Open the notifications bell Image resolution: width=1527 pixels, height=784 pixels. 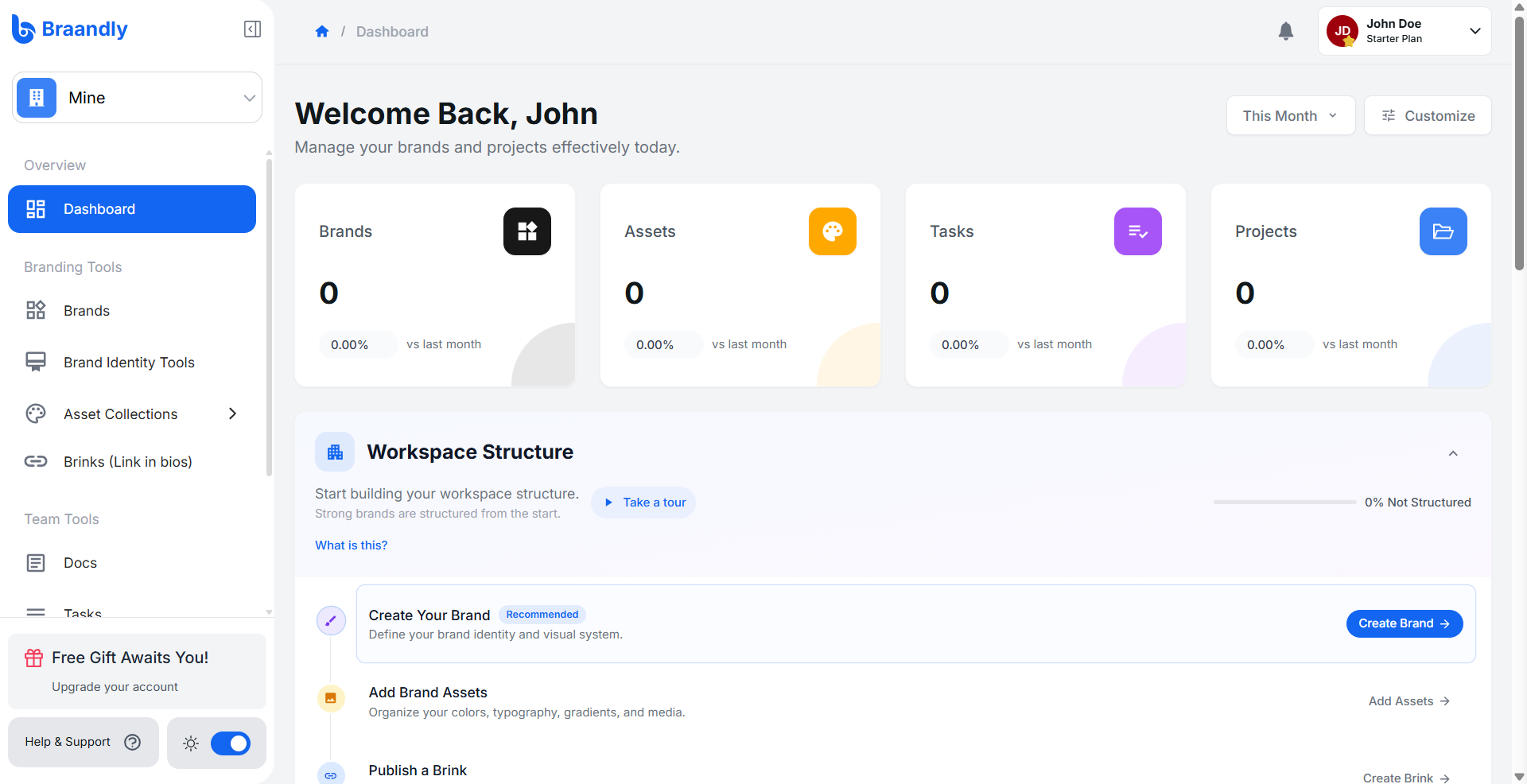[1286, 31]
